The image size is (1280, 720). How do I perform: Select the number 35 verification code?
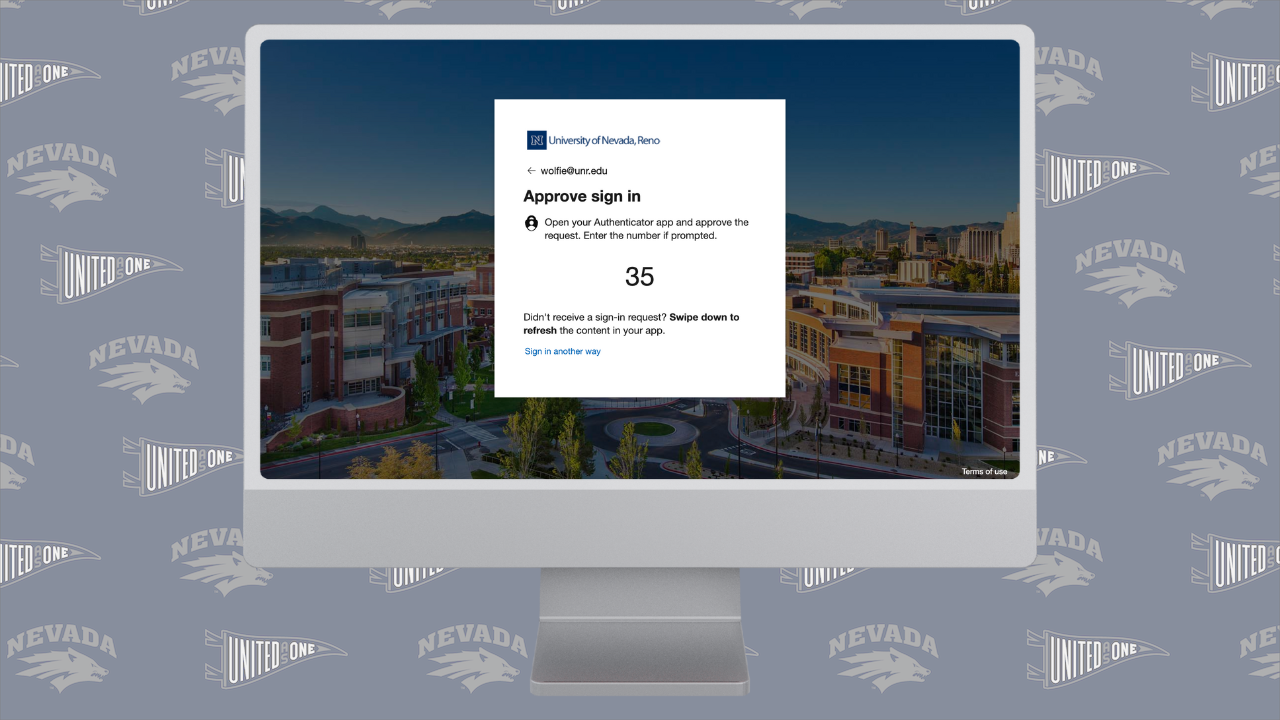(x=639, y=277)
